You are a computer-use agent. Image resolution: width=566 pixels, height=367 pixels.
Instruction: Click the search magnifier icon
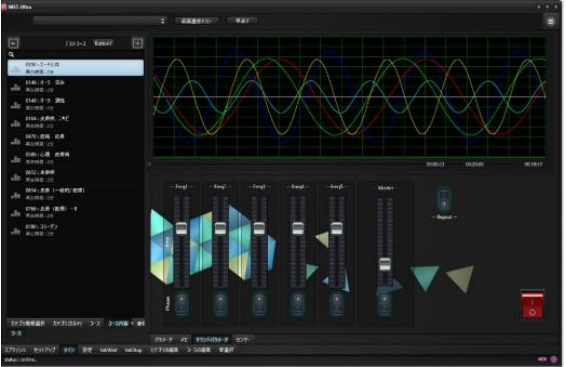(x=11, y=54)
